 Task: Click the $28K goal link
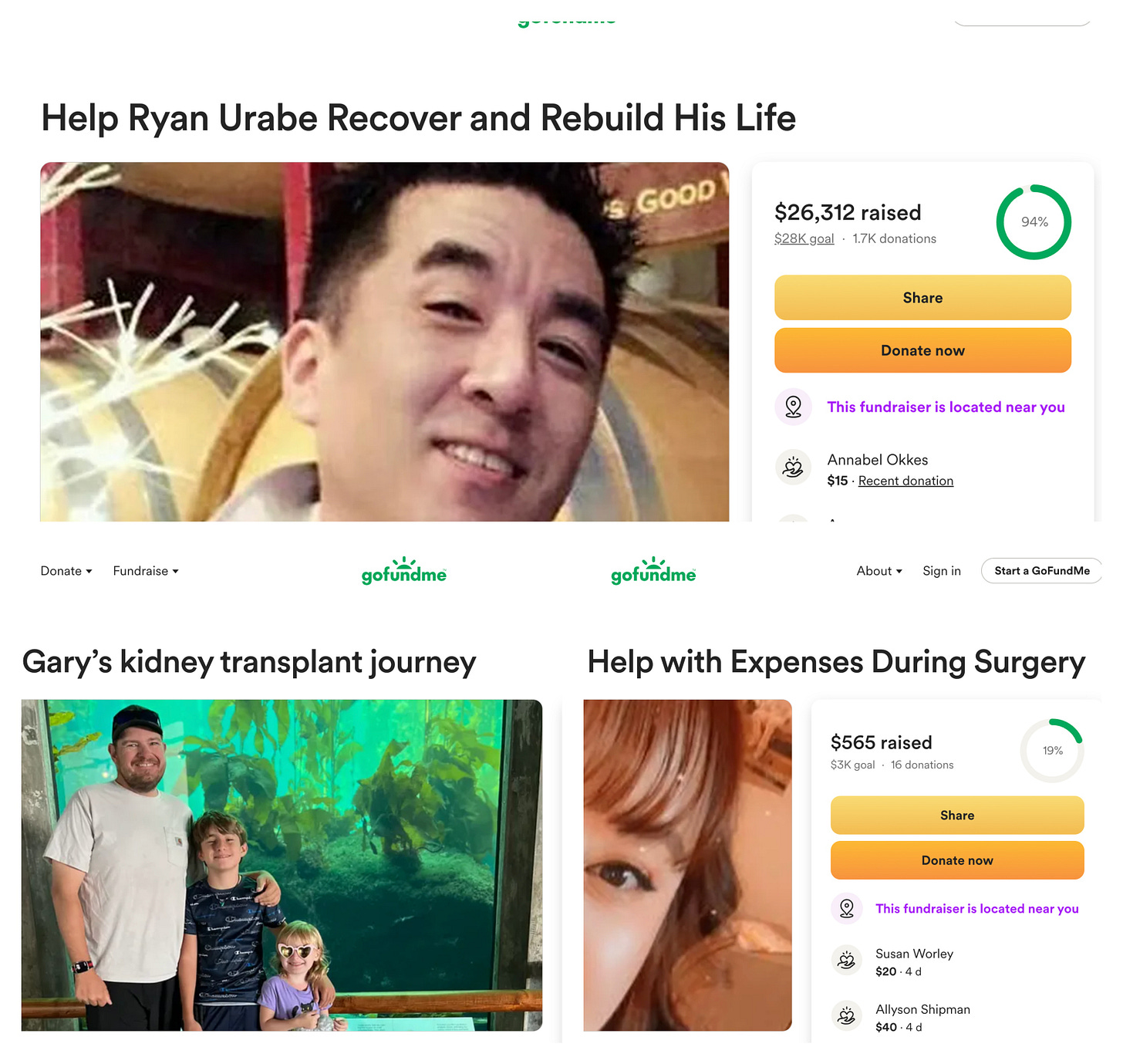click(804, 239)
